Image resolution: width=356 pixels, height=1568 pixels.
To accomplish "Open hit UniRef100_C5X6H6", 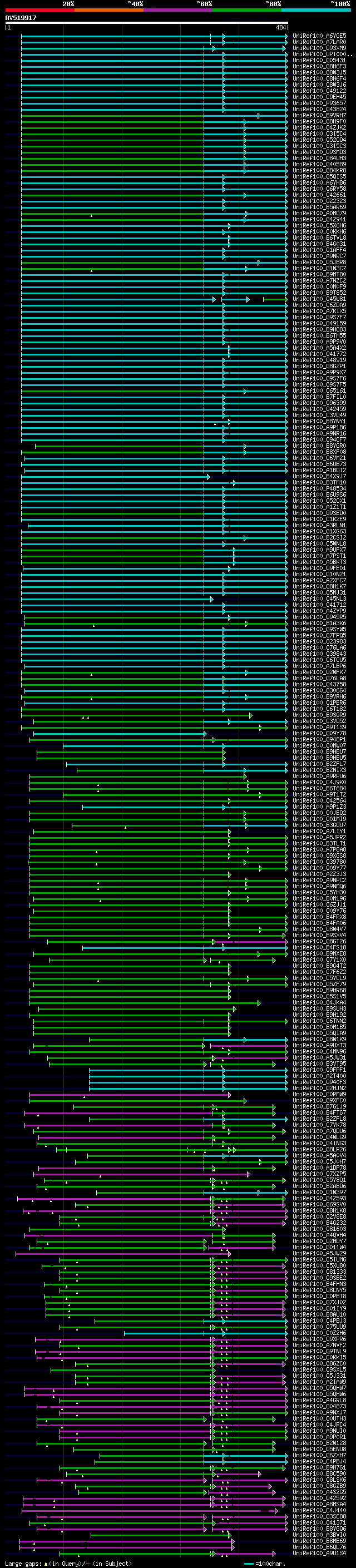I will pos(319,226).
